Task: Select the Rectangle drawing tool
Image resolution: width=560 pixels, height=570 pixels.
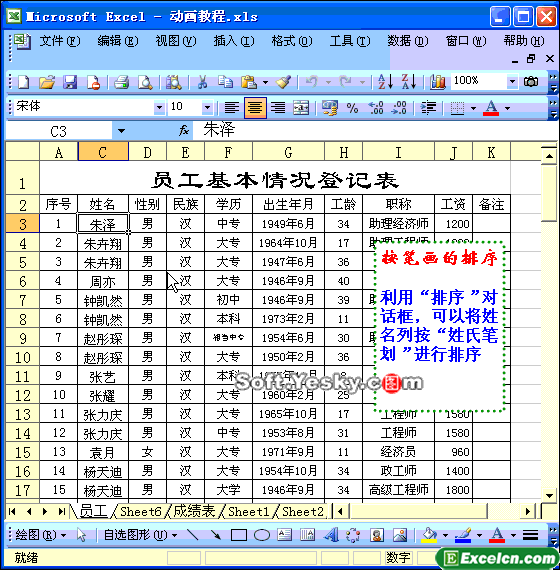Action: point(239,535)
